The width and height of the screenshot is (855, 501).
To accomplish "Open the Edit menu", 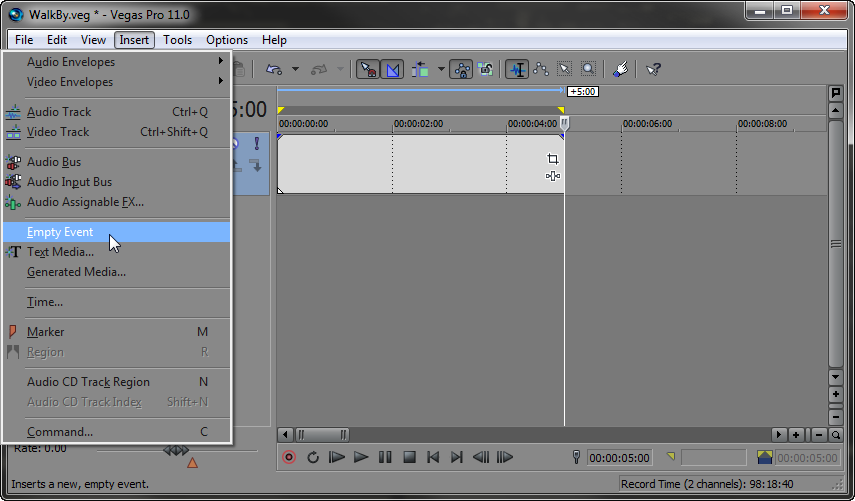I will point(57,40).
